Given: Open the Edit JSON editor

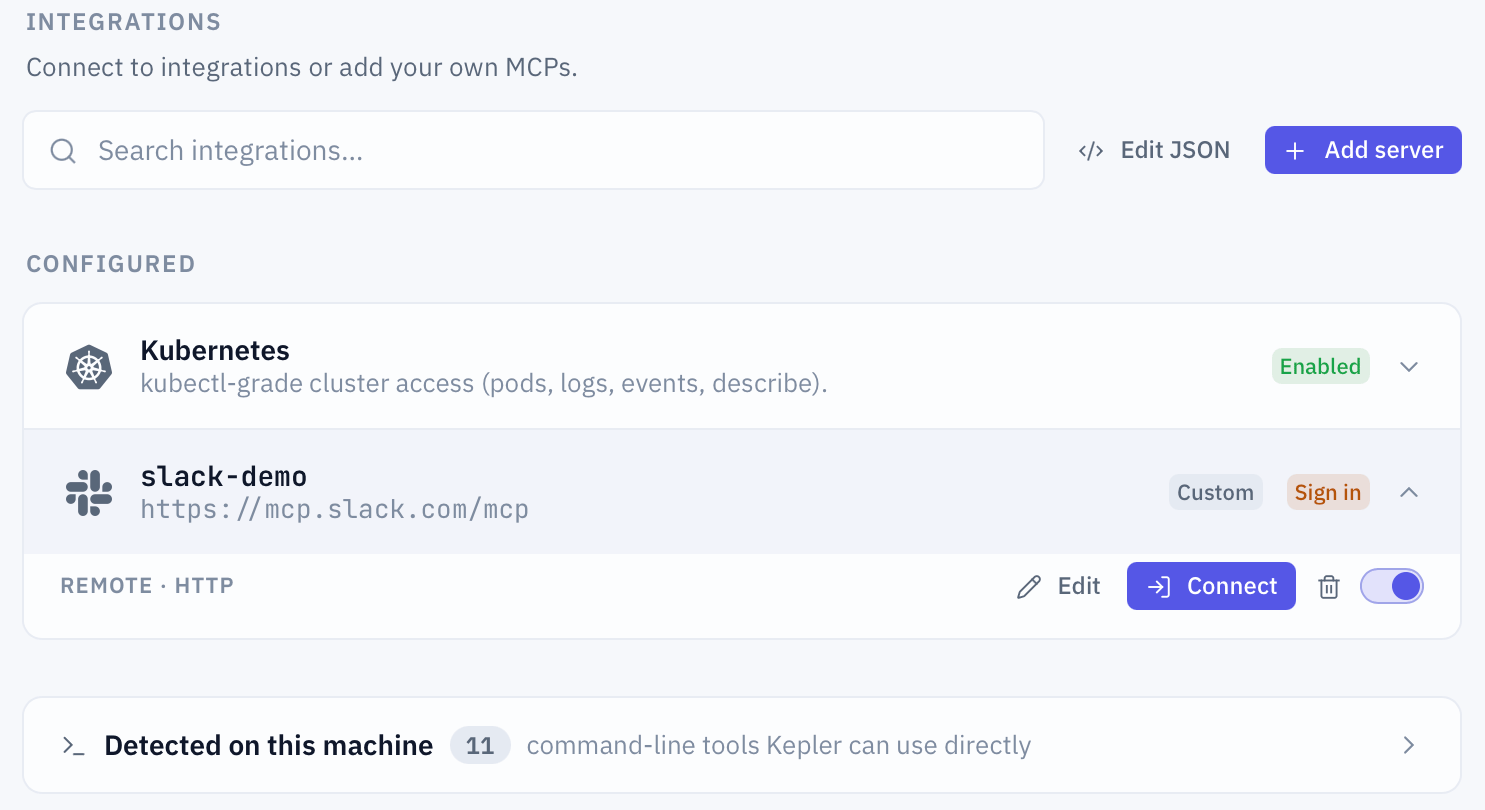Looking at the screenshot, I should (1154, 151).
